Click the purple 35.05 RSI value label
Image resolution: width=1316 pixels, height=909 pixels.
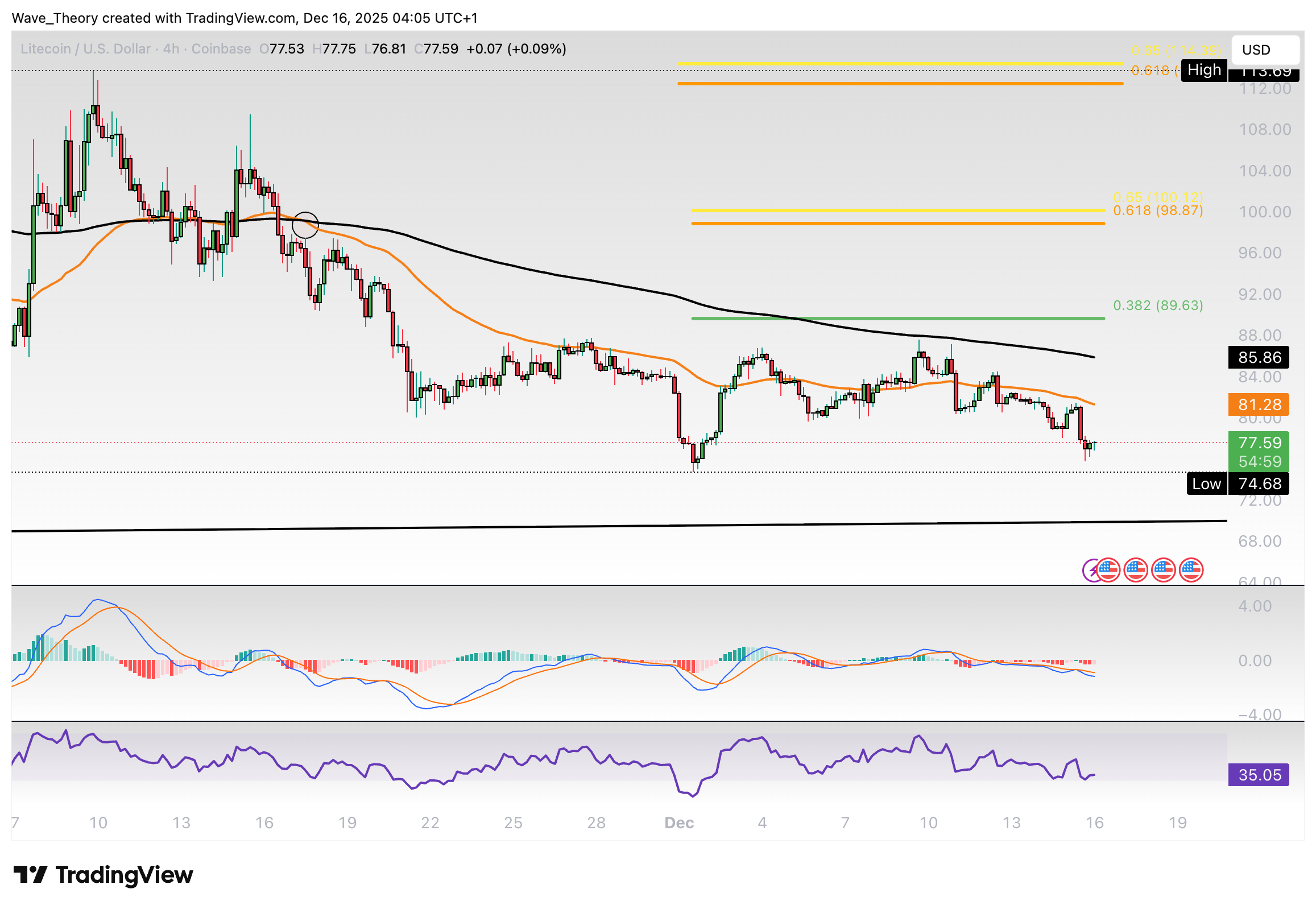pos(1259,775)
